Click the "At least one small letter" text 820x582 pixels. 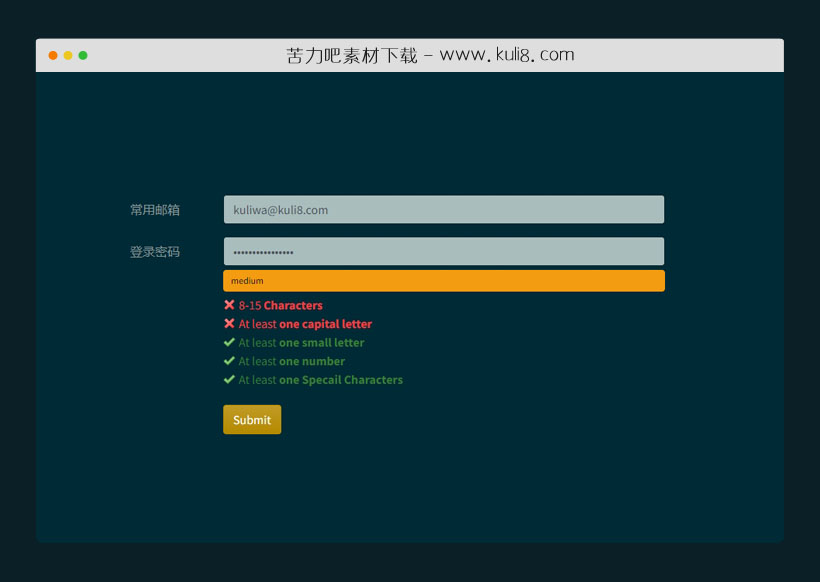coord(301,343)
